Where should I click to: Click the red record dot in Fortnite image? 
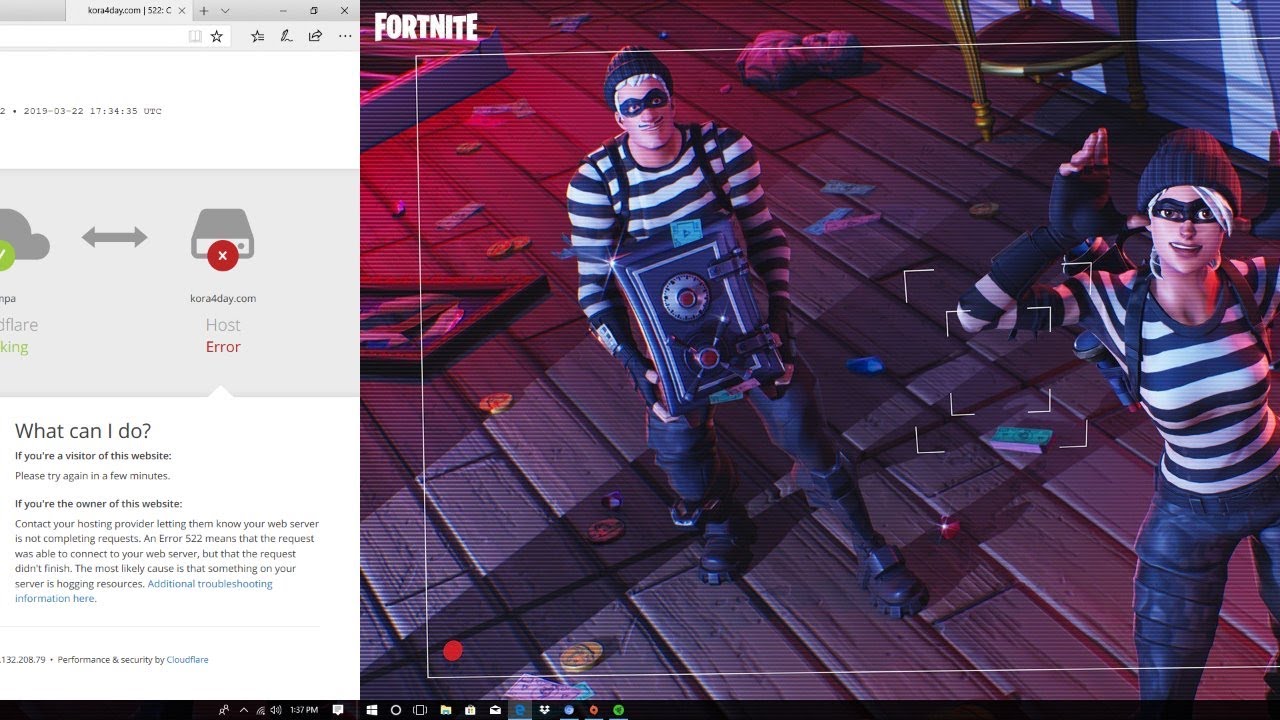click(453, 651)
